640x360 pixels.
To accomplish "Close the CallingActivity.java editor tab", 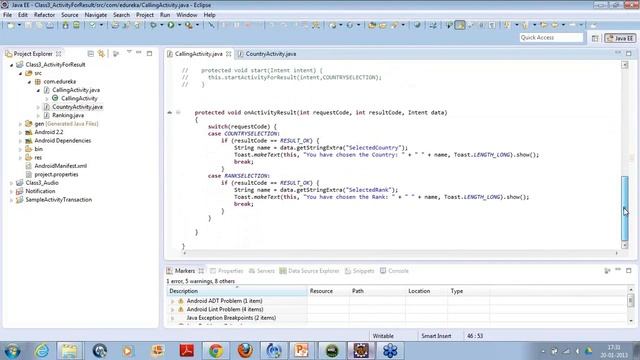I will tap(229, 54).
